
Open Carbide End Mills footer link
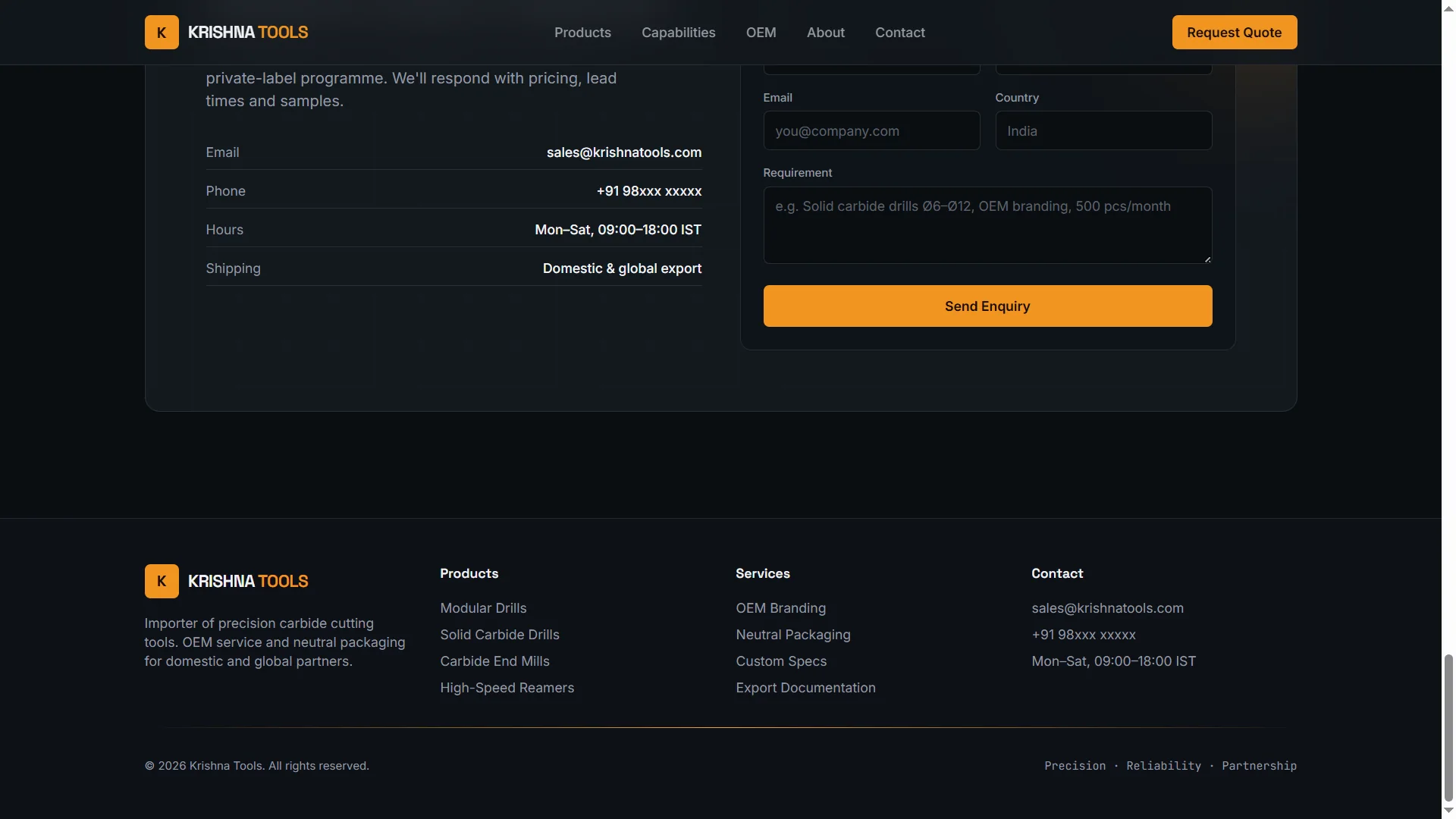point(494,661)
